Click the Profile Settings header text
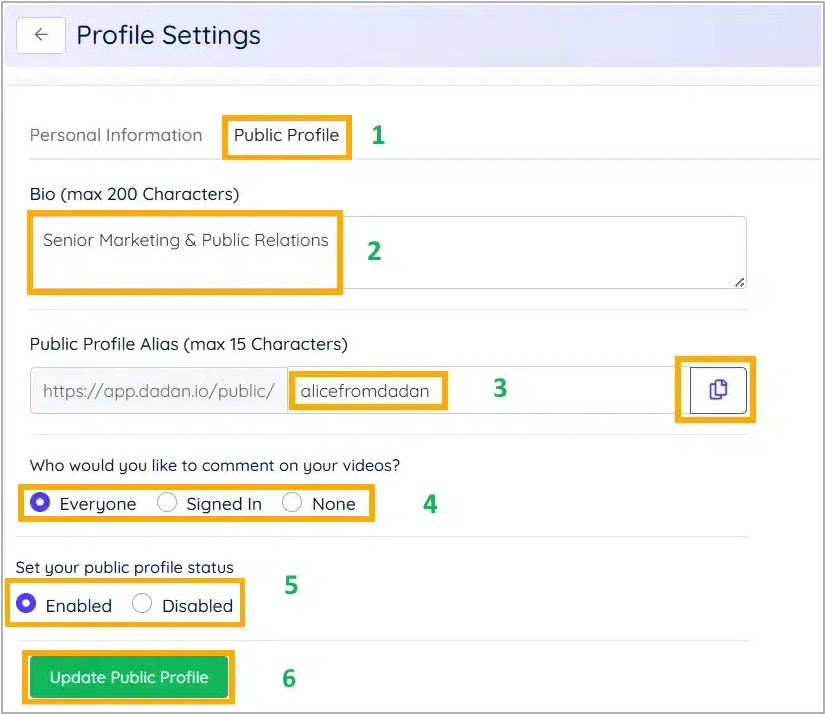Screen dimensions: 825x714 (168, 35)
